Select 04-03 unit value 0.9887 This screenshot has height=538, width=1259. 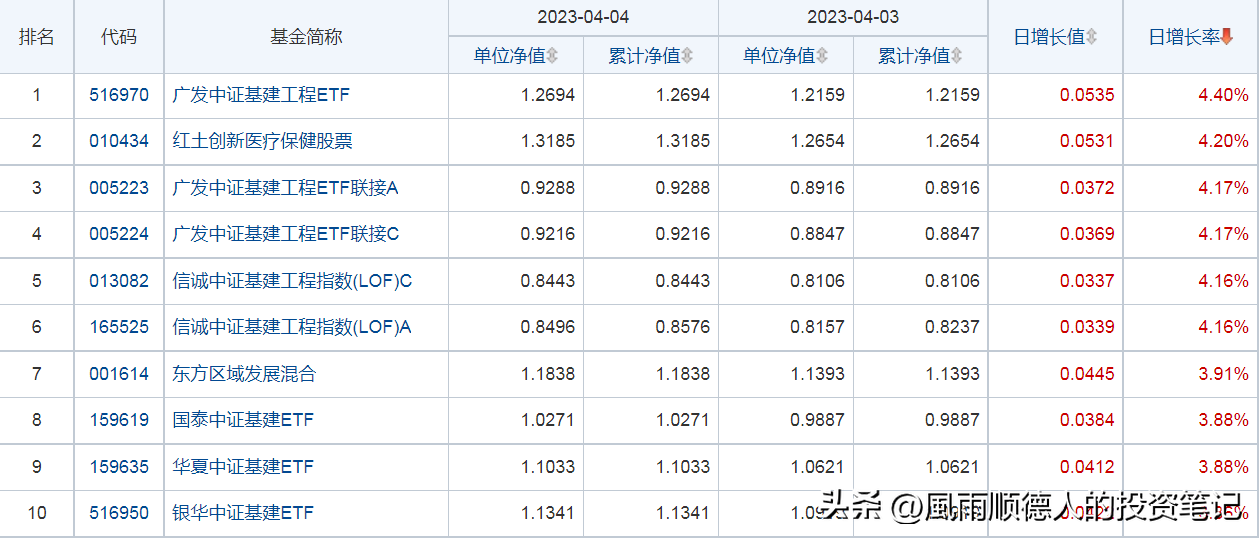coord(817,420)
